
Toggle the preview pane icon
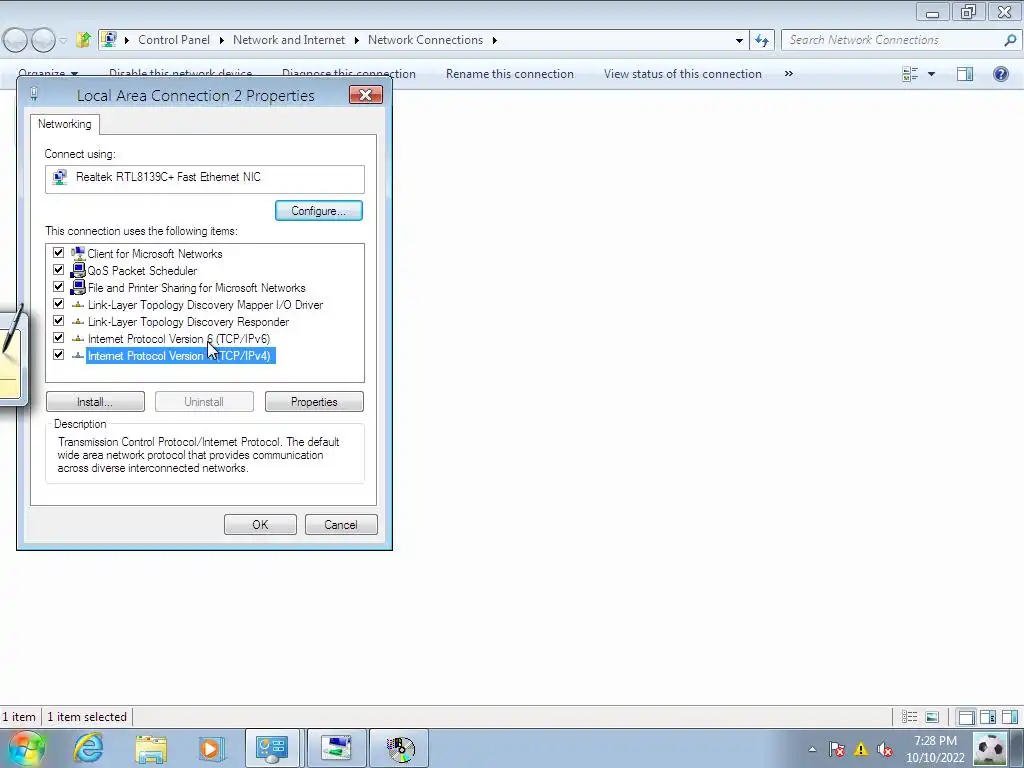click(x=965, y=74)
